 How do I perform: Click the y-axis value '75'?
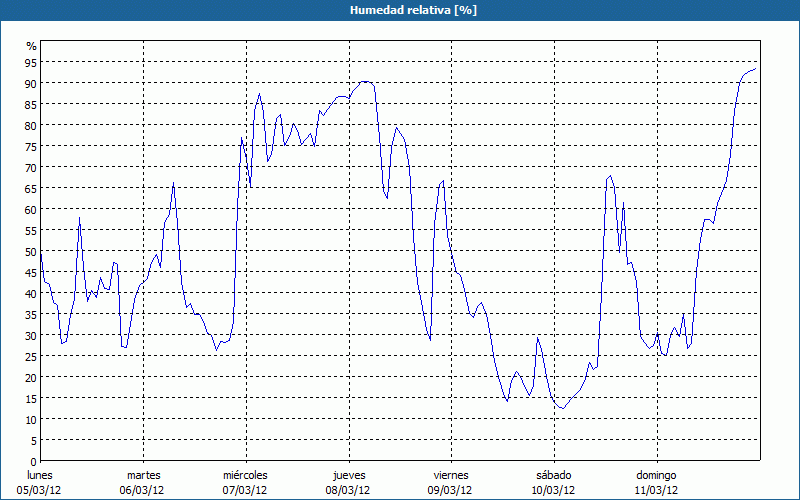click(x=31, y=146)
